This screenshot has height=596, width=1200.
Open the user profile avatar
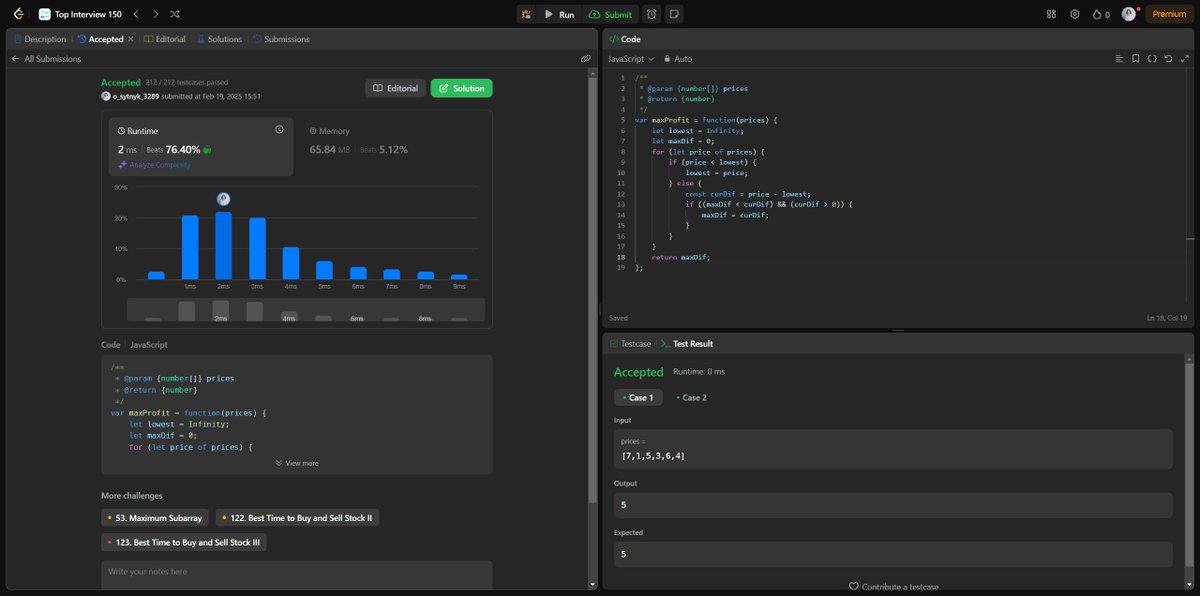(1129, 14)
